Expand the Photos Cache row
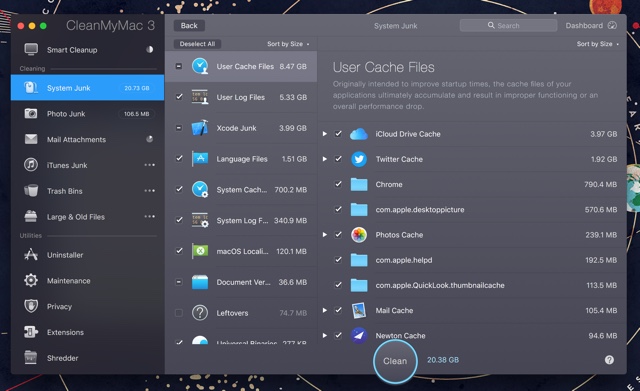Image resolution: width=640 pixels, height=391 pixels. click(x=324, y=234)
